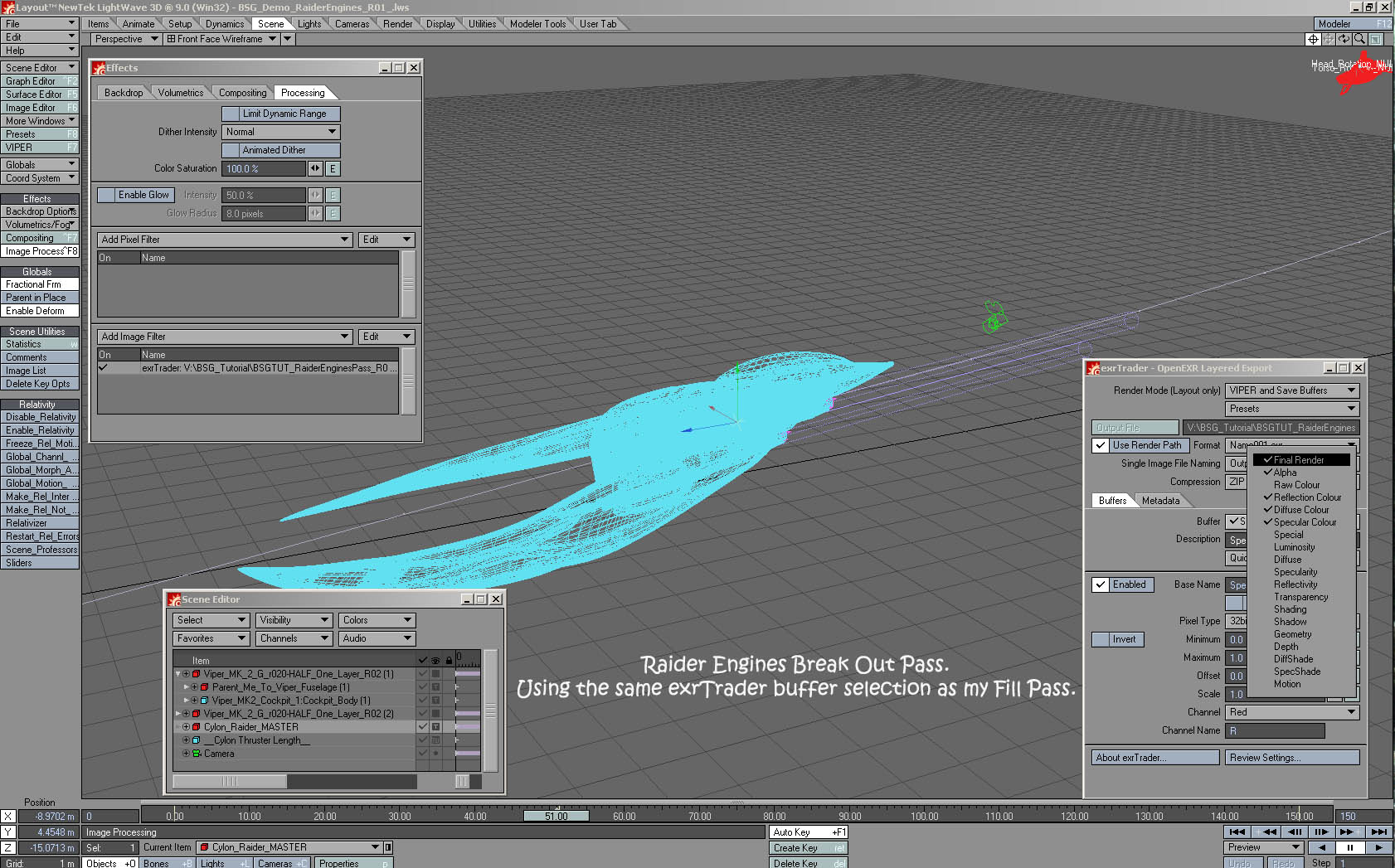Viewport: 1395px width, 868px height.
Task: Pause the animation playback
Action: 1350,847
